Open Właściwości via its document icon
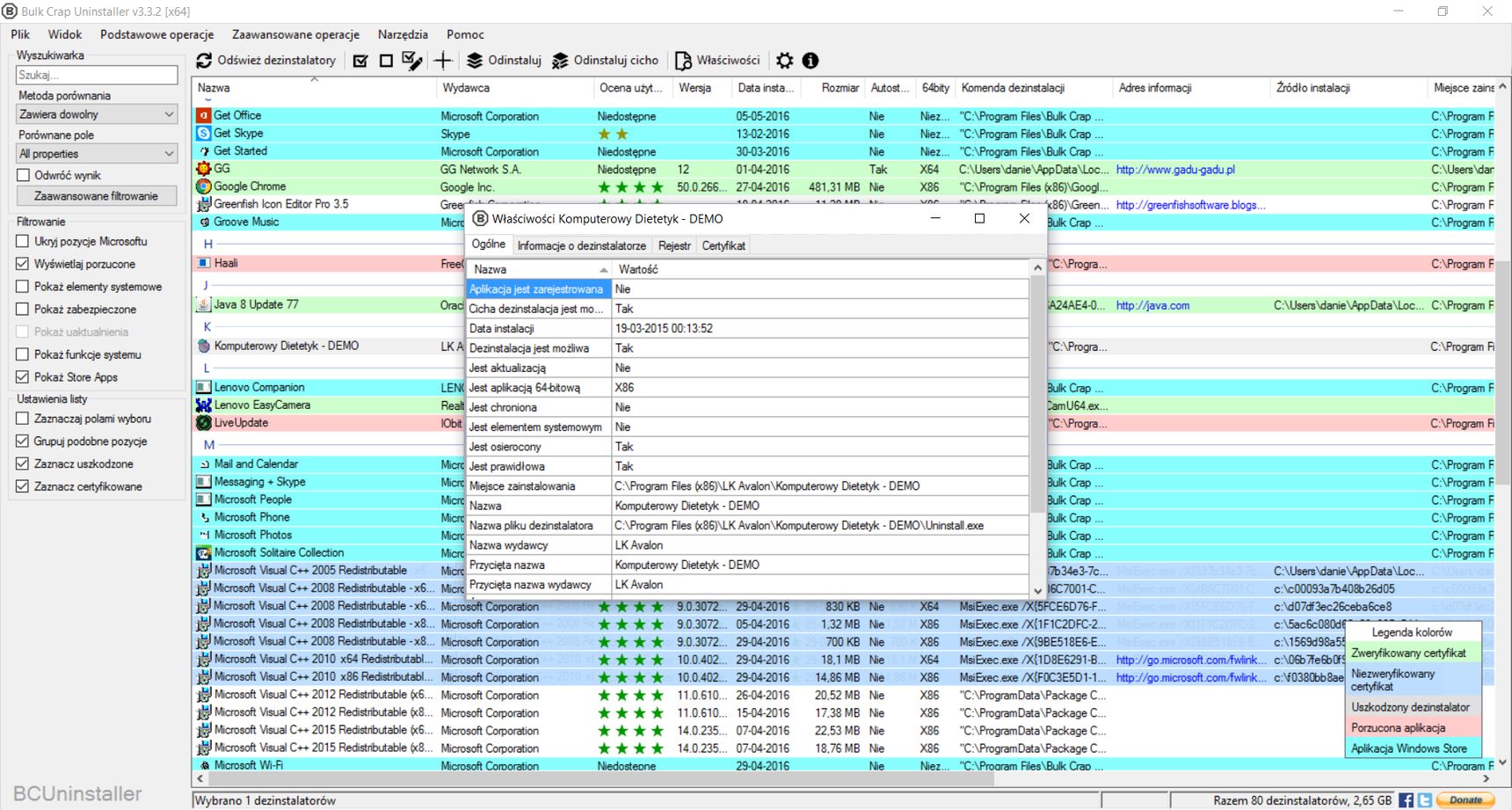 click(683, 61)
